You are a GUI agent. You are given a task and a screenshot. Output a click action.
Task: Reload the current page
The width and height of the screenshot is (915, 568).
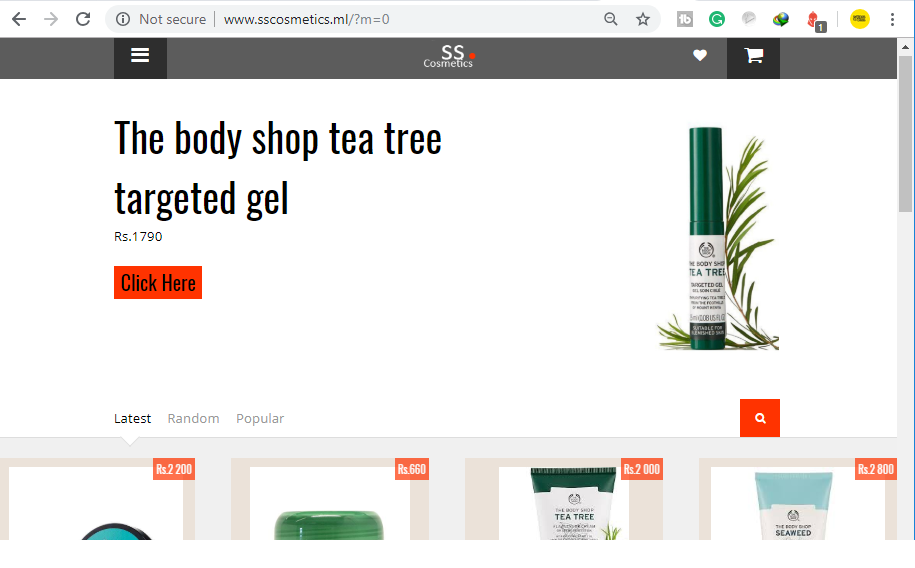coord(83,19)
